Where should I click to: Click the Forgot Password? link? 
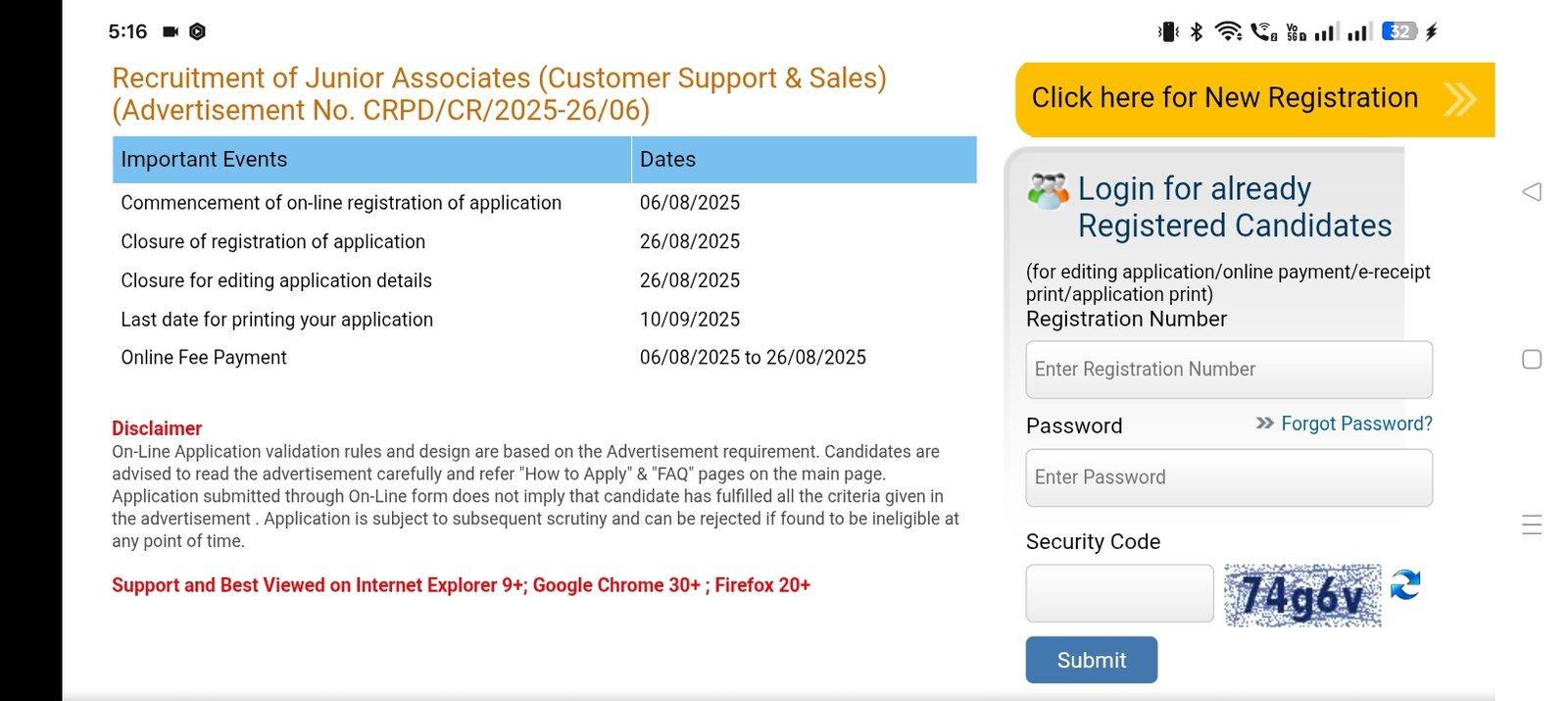1356,424
